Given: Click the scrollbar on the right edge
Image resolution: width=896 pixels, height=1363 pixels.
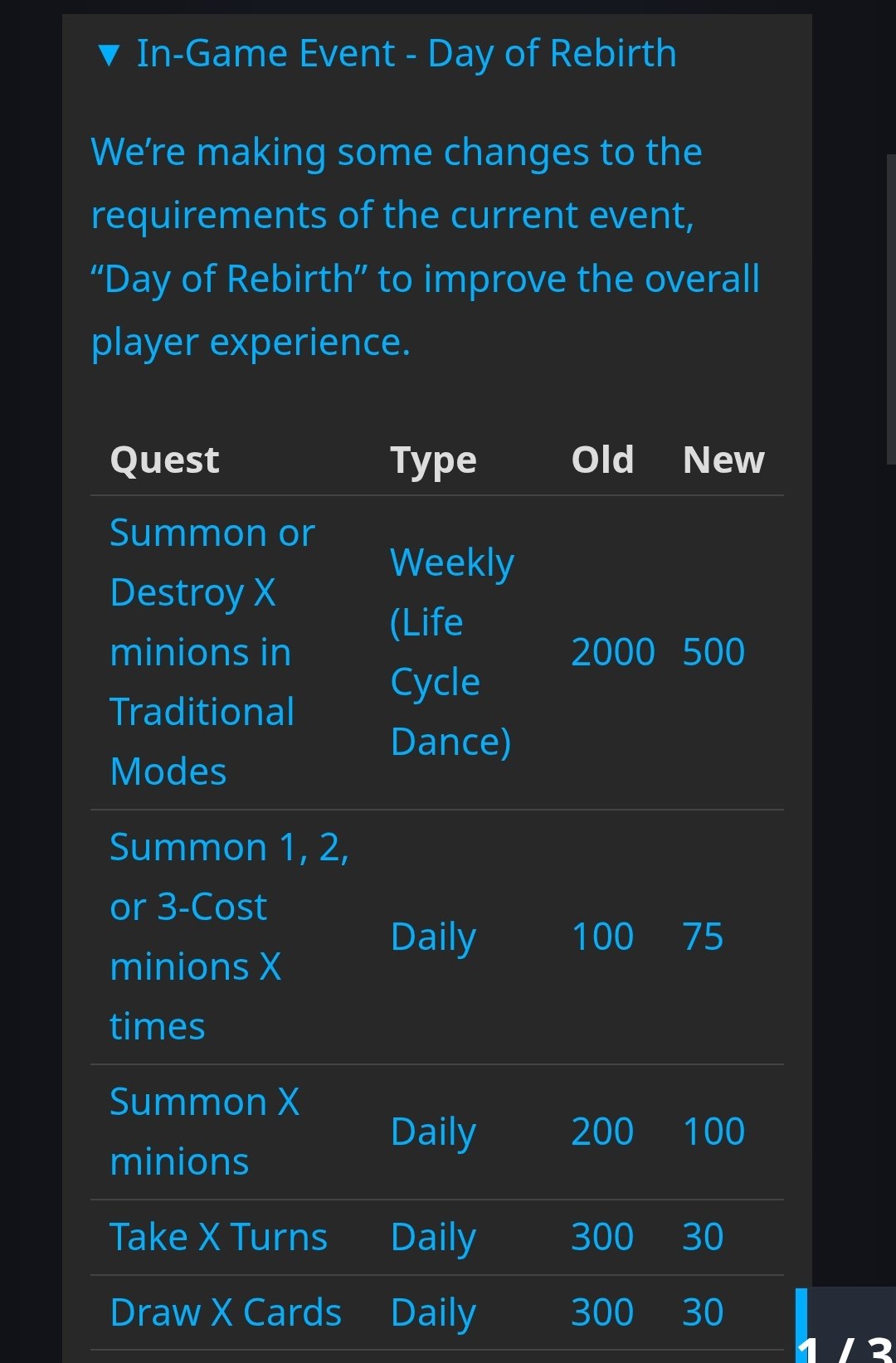Looking at the screenshot, I should coord(891,309).
